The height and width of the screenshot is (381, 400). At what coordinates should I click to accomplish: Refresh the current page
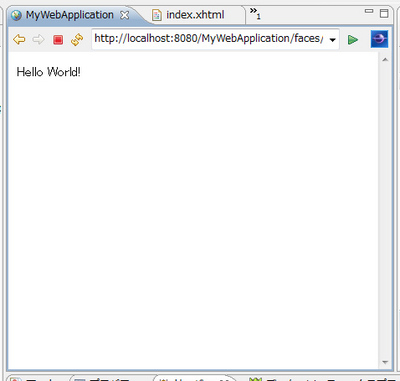click(x=77, y=39)
